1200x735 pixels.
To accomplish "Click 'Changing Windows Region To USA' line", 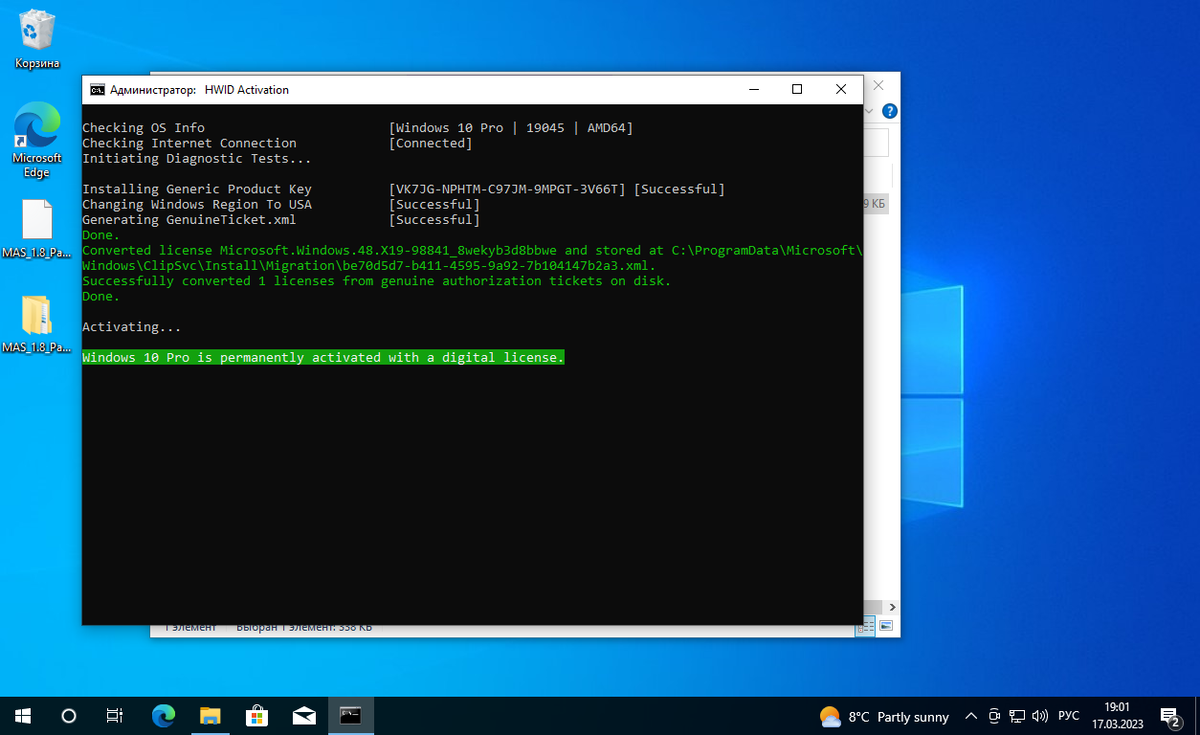I will click(197, 204).
